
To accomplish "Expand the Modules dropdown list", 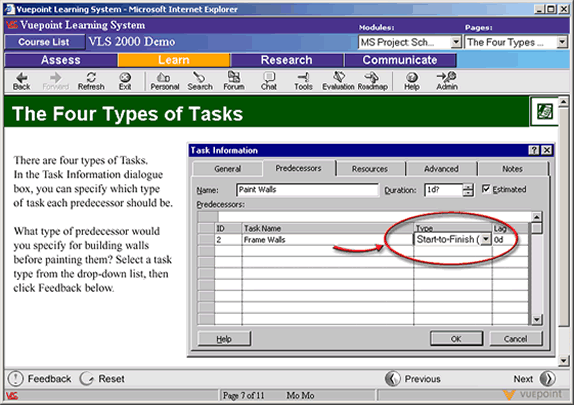I will point(456,42).
